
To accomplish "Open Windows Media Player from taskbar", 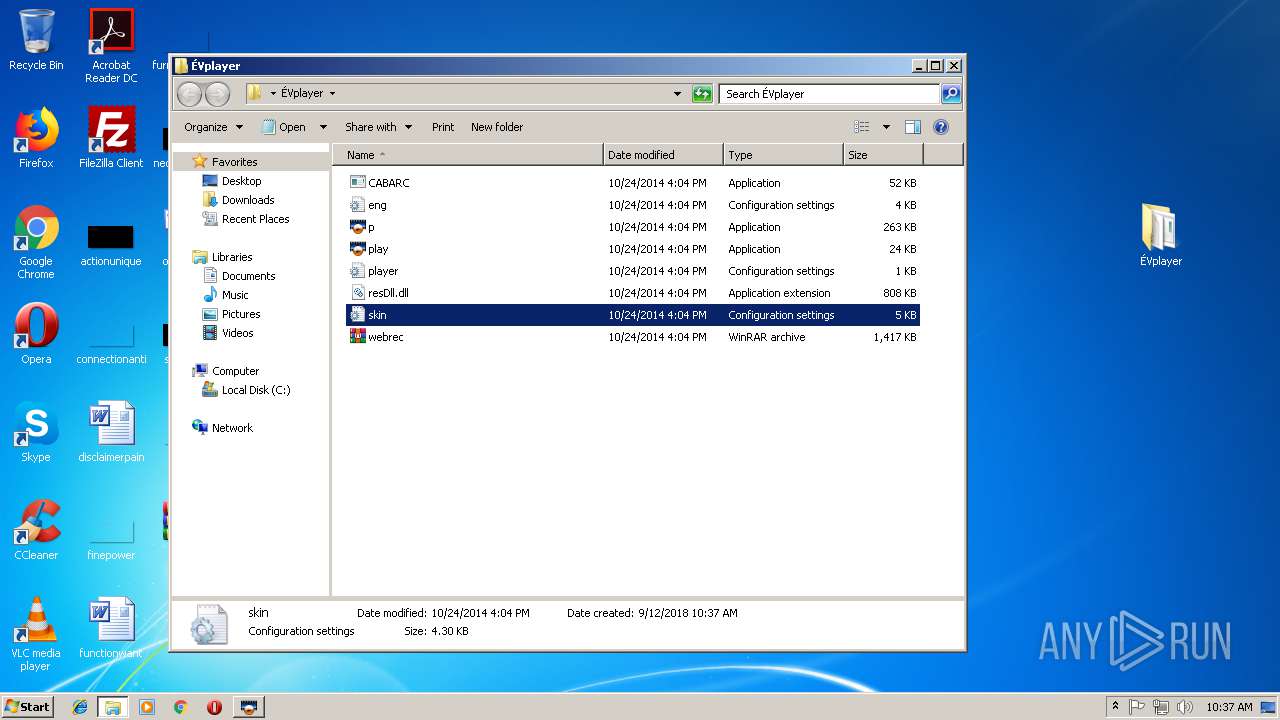I will coord(147,707).
